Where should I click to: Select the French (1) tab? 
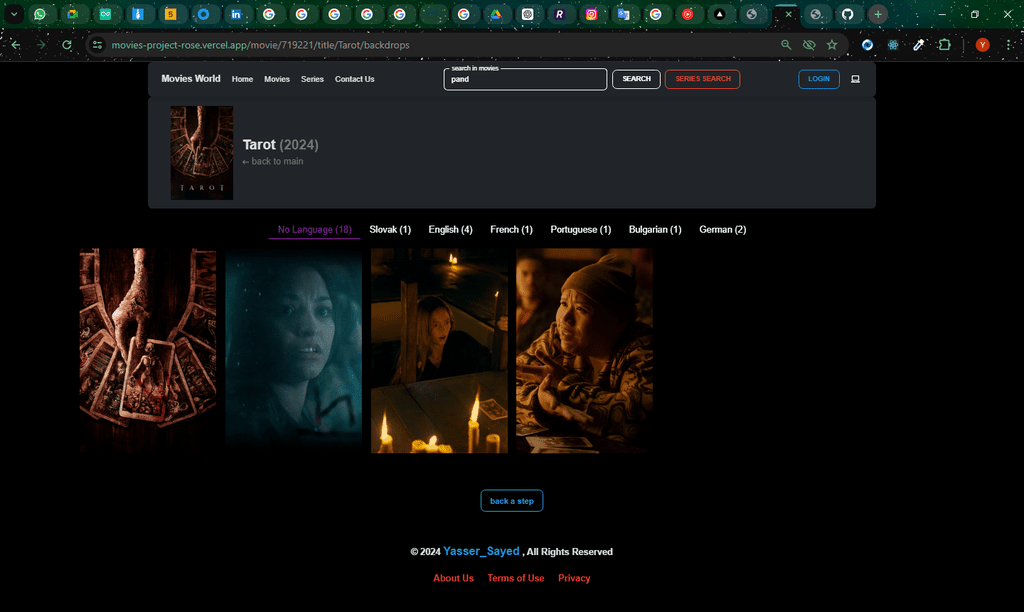coord(511,229)
